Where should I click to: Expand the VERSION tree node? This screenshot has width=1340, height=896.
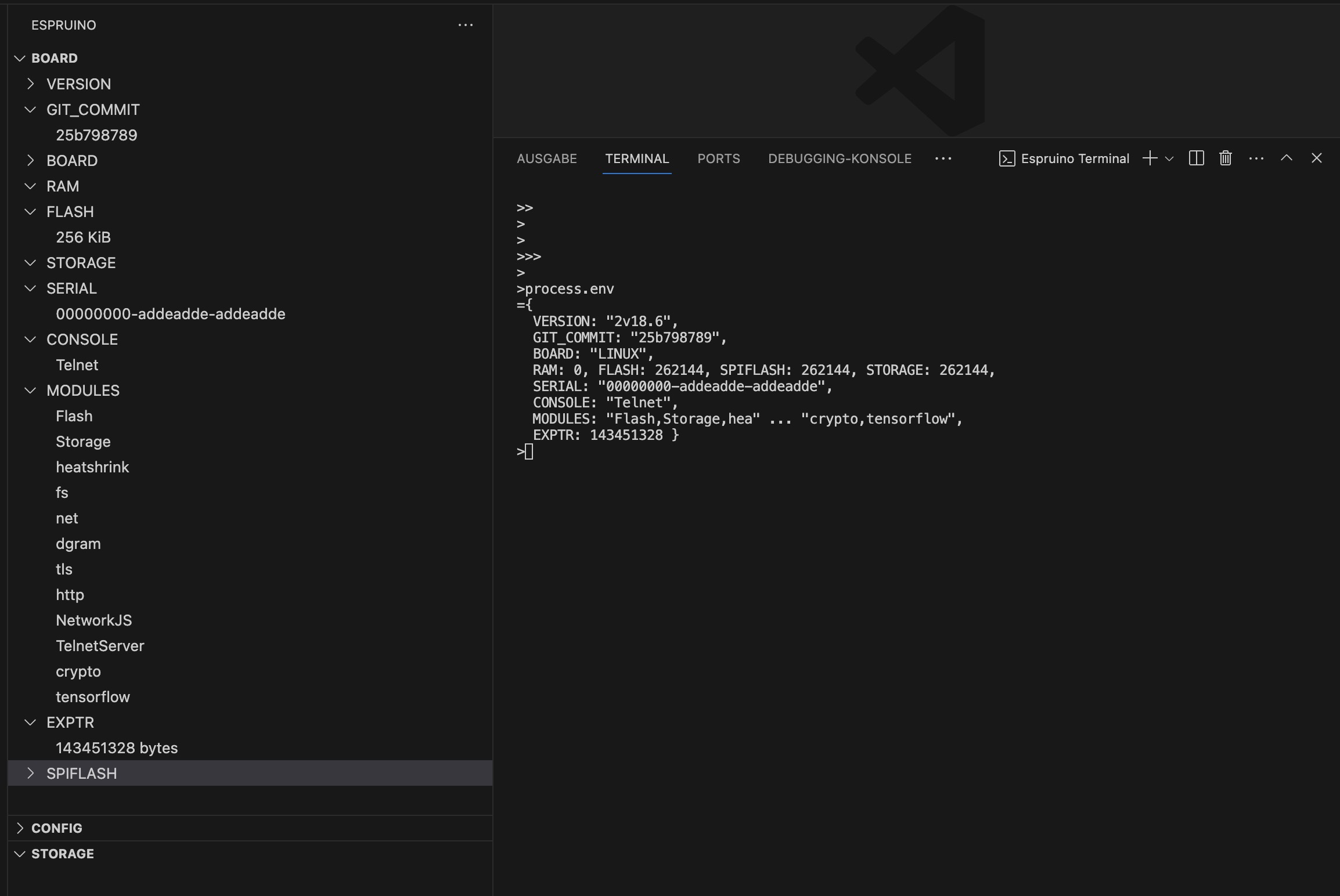click(250, 84)
